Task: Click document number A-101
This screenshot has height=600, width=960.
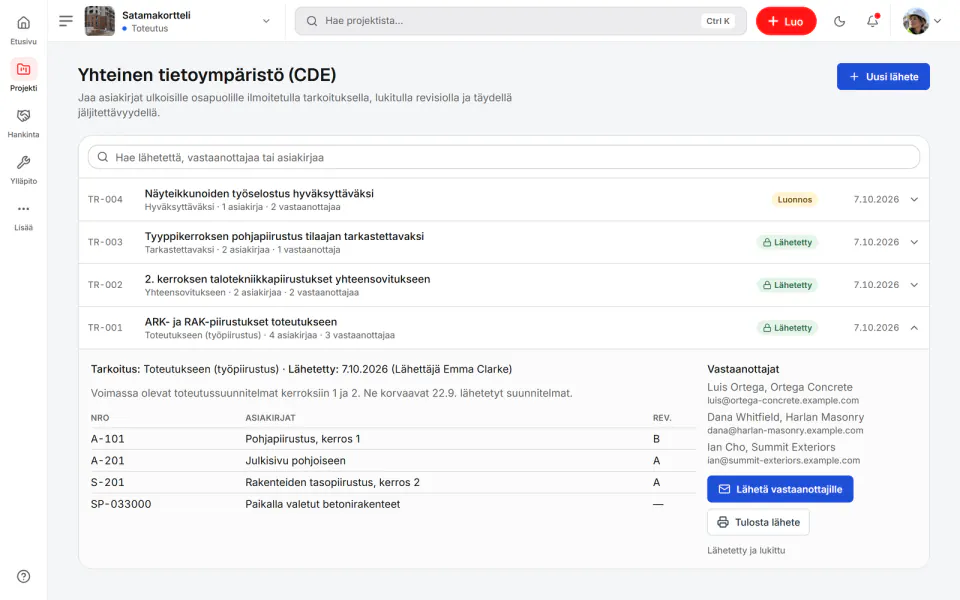Action: tap(108, 439)
